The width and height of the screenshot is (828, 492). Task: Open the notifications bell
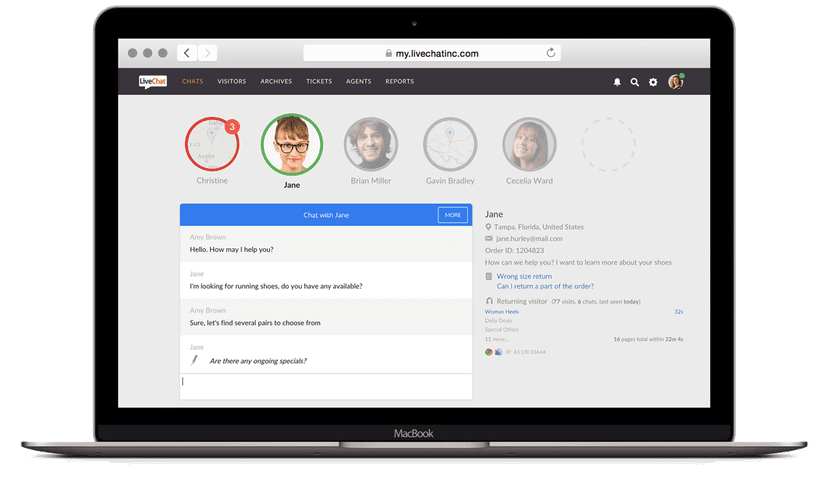(x=617, y=82)
